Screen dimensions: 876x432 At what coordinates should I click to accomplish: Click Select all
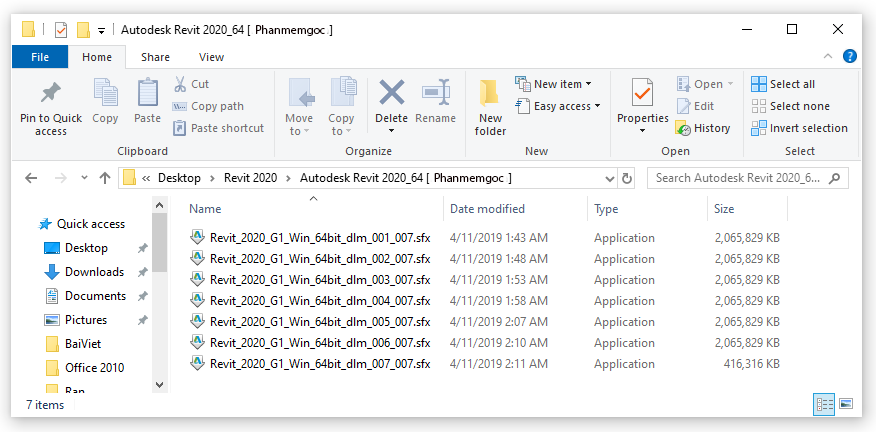click(x=783, y=84)
